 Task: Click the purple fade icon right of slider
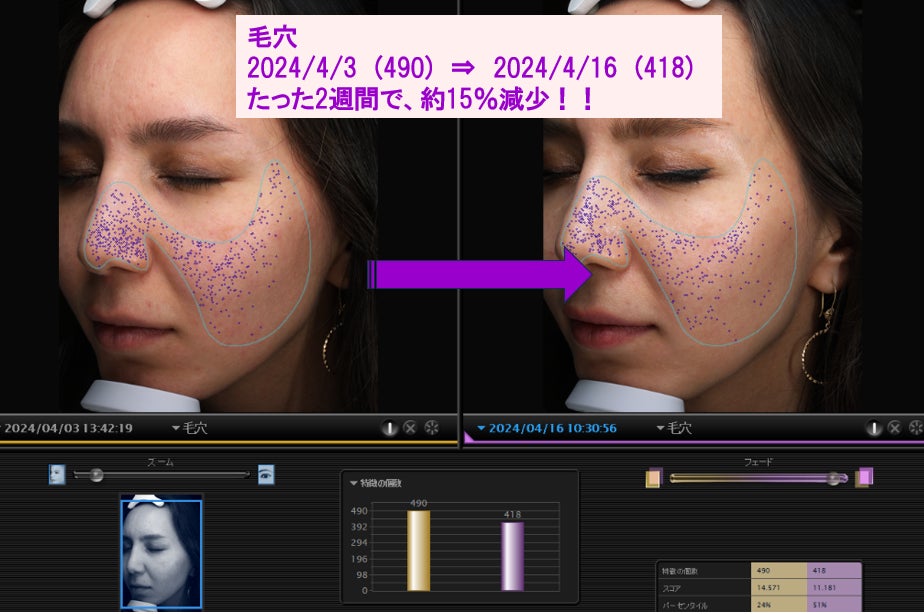coord(864,477)
